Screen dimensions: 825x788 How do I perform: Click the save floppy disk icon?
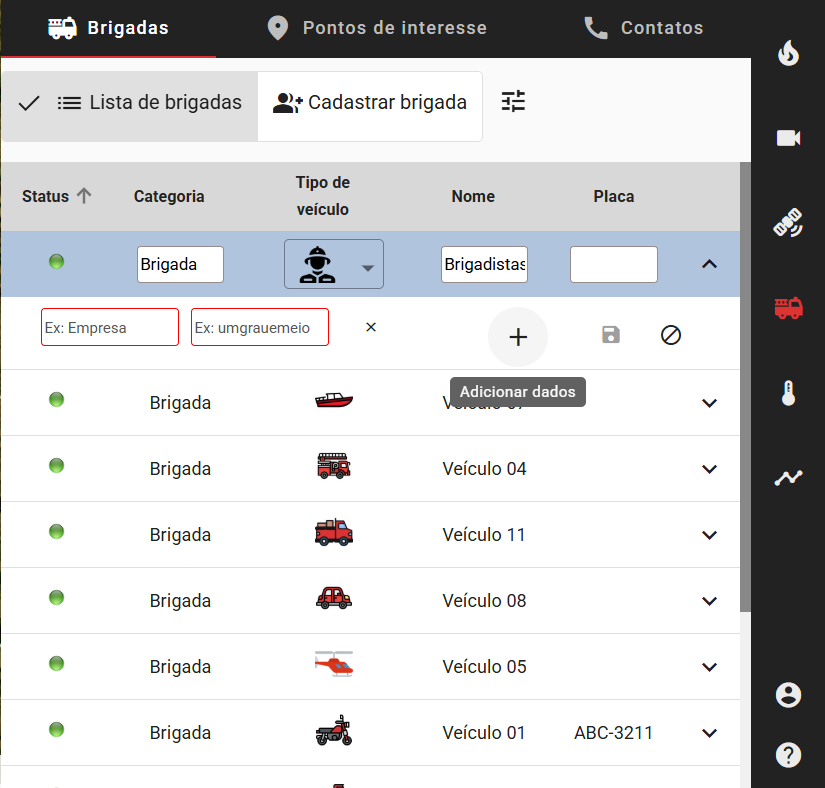(x=611, y=335)
